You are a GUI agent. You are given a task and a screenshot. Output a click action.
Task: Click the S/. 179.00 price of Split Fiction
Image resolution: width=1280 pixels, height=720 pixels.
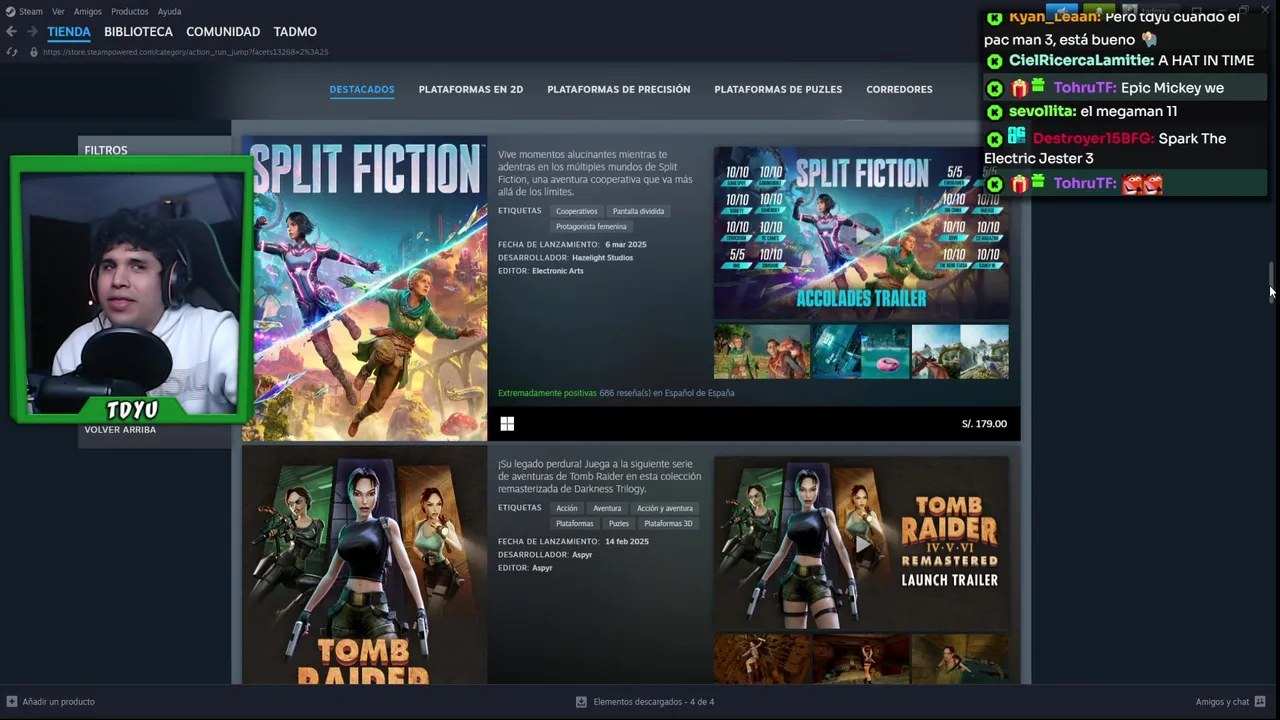[984, 424]
